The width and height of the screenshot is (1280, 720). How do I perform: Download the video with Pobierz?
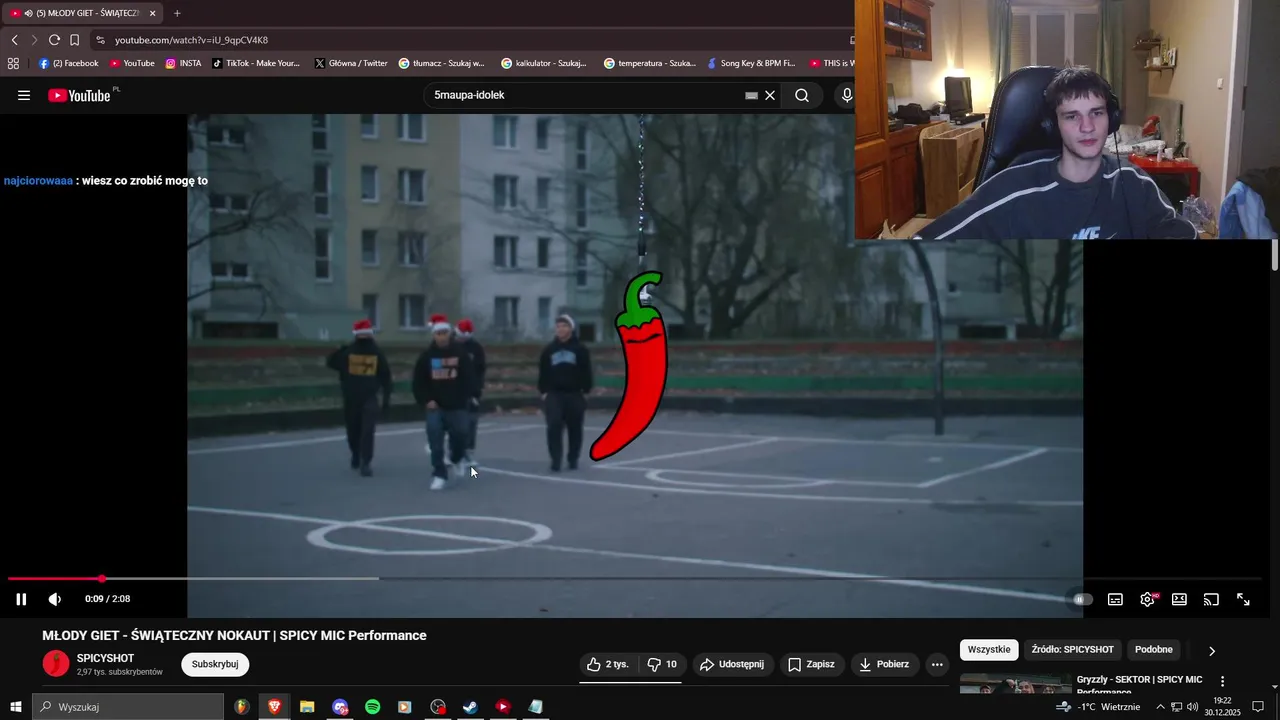pos(887,664)
